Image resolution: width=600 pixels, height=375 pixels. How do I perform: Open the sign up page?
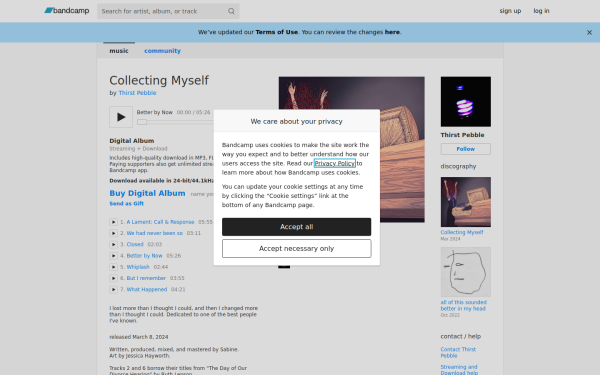(x=510, y=11)
